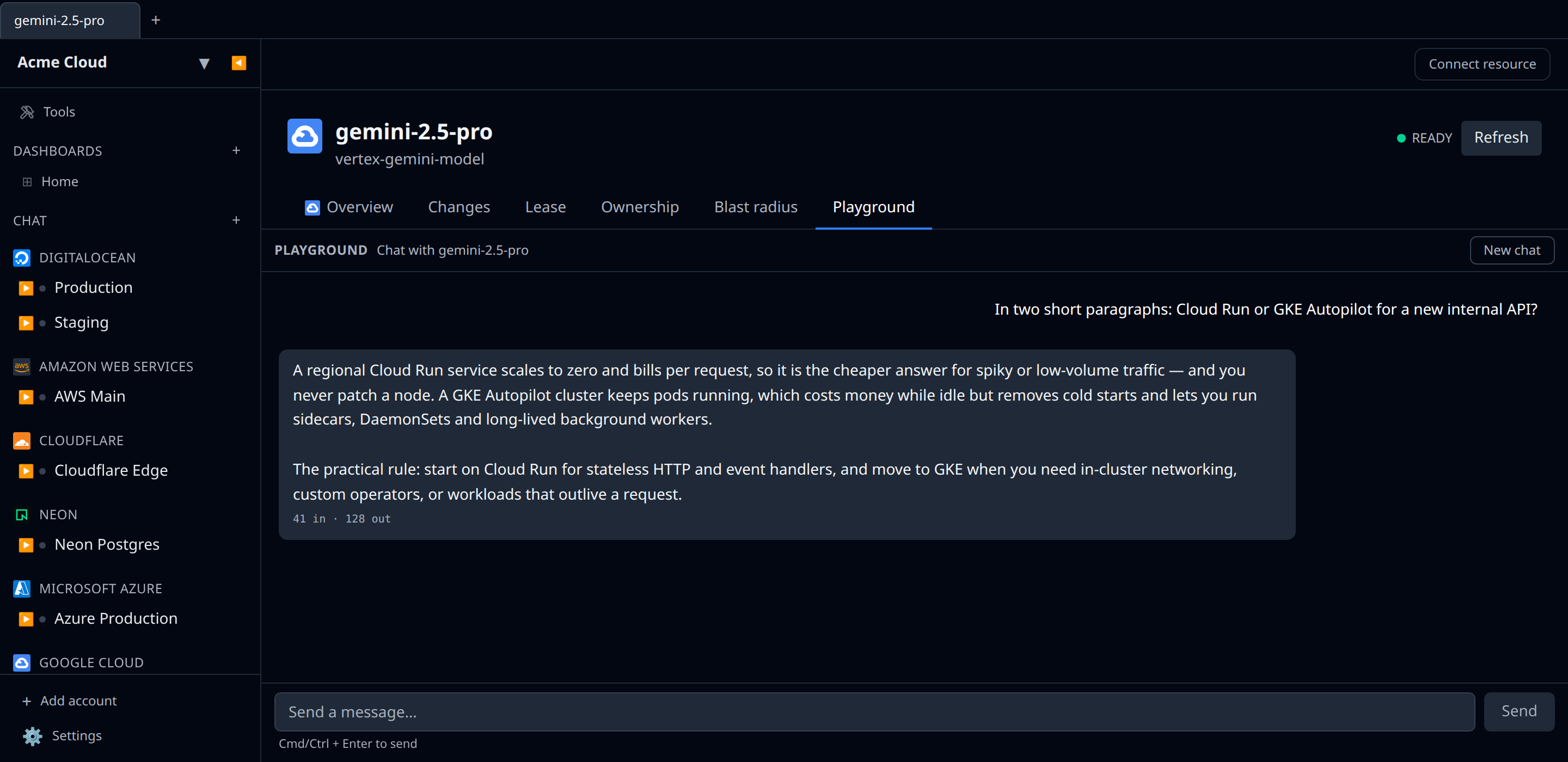Image resolution: width=1568 pixels, height=762 pixels.
Task: Click the DigitalOcean provider icon
Action: point(22,257)
